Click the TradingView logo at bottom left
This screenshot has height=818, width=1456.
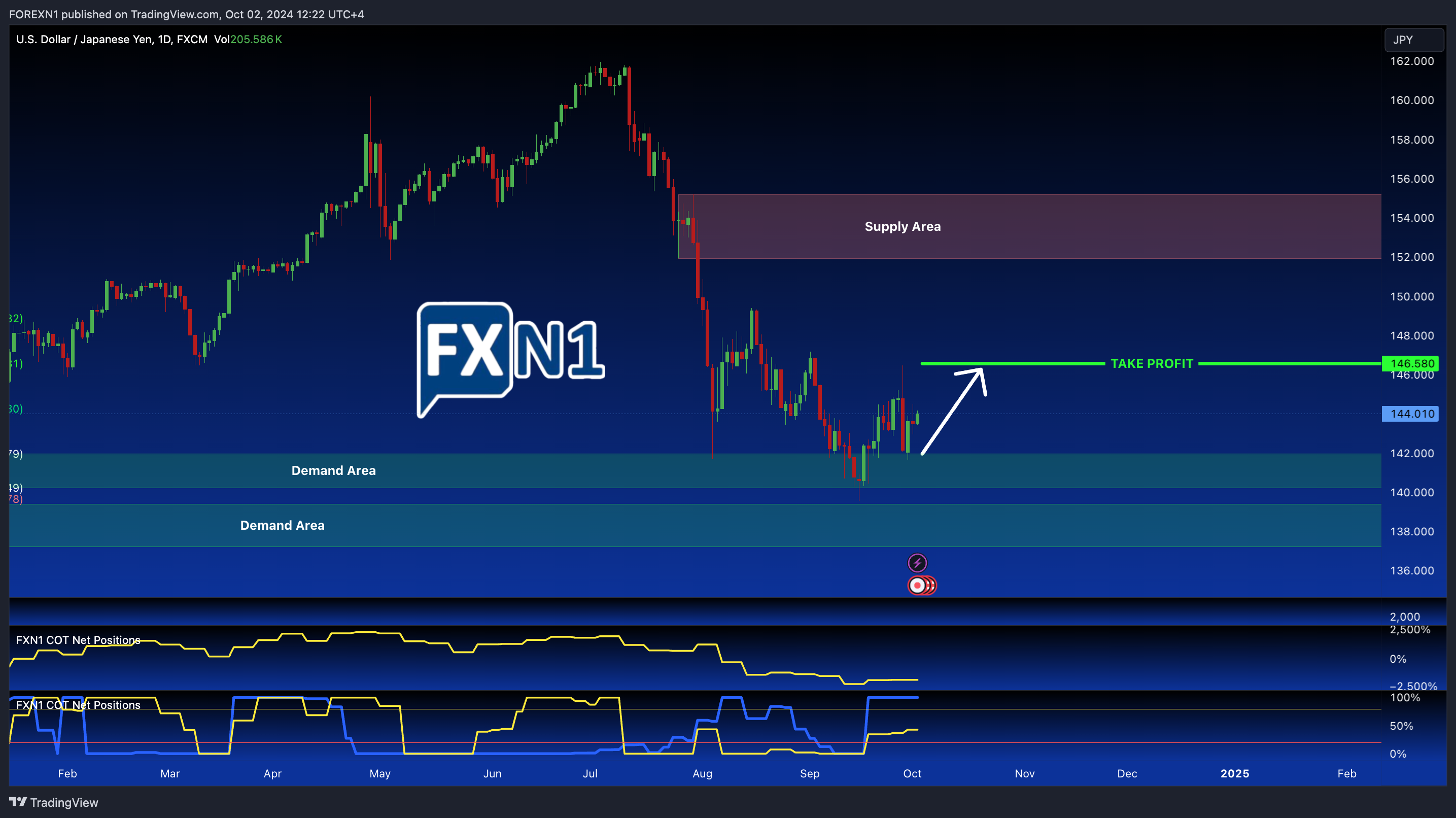pos(54,802)
